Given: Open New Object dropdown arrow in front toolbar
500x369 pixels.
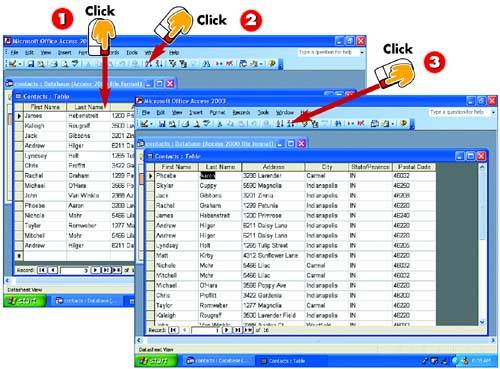Looking at the screenshot, I should (393, 124).
